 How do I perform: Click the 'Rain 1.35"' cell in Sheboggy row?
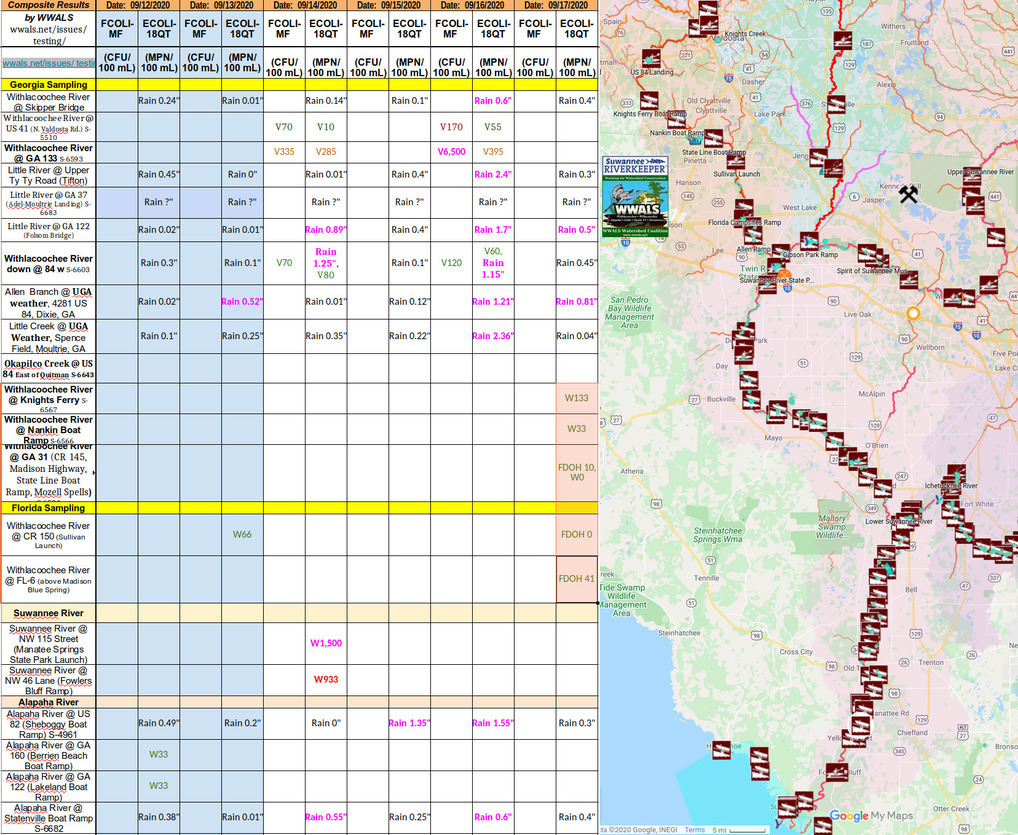pyautogui.click(x=410, y=723)
